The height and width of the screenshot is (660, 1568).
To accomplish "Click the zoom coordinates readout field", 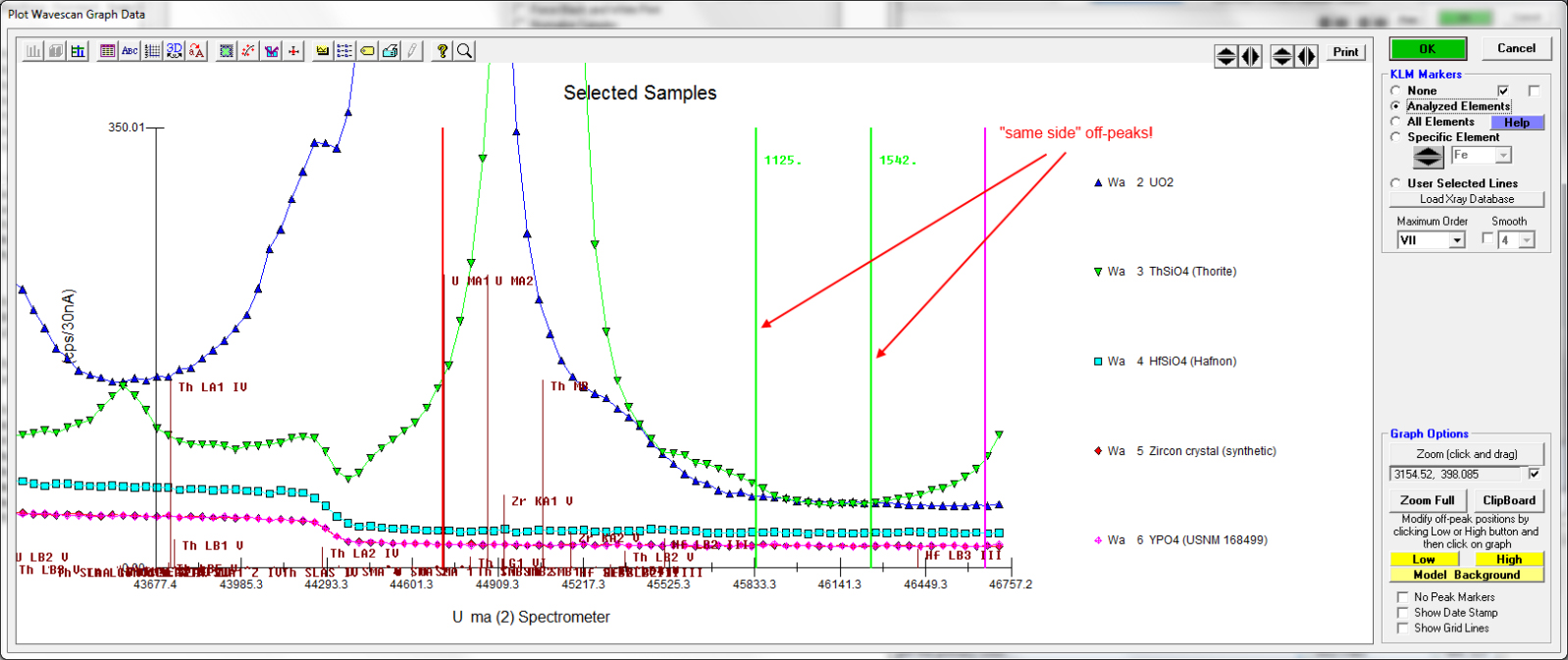I will [1456, 475].
